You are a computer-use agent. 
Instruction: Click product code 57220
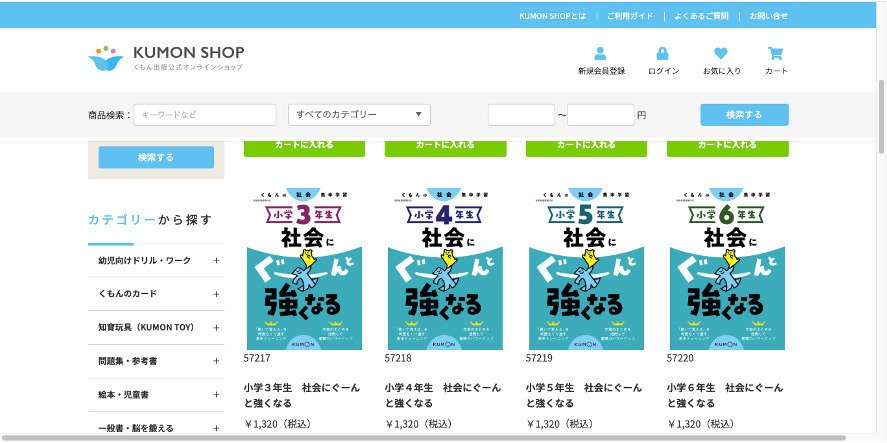[x=681, y=358]
